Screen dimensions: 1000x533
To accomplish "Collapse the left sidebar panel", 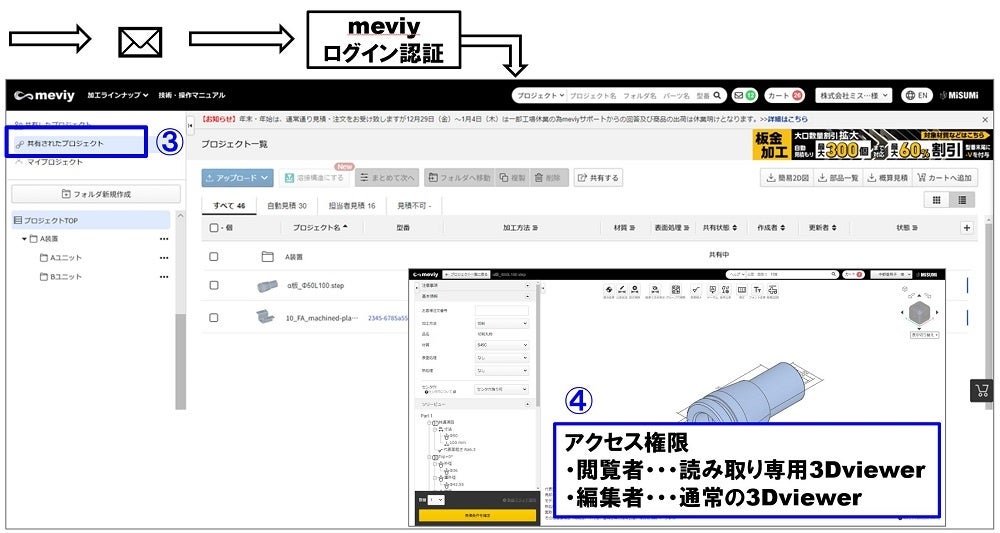I will 190,126.
